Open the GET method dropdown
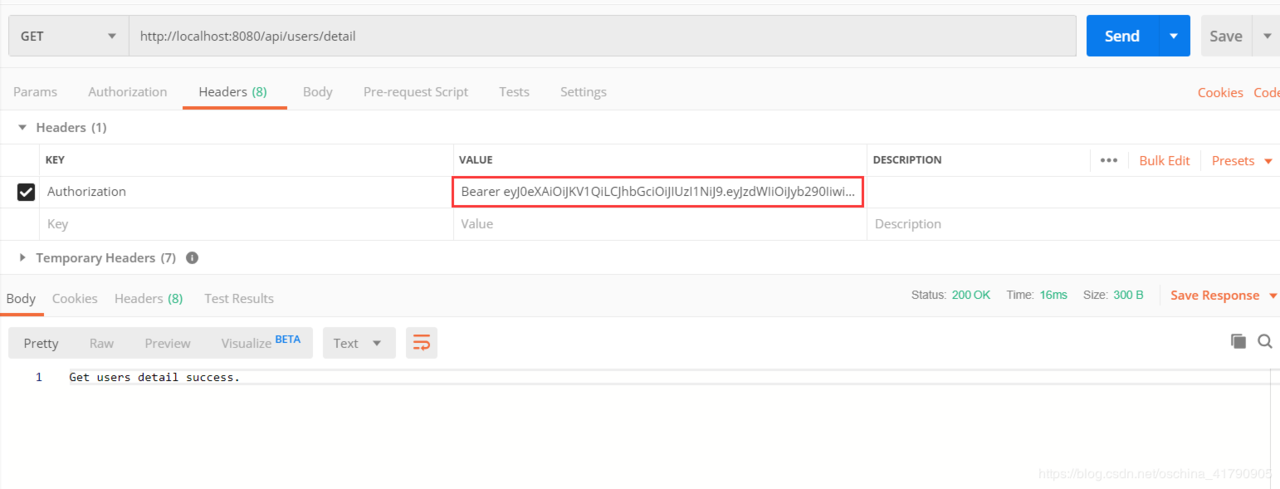 (68, 36)
